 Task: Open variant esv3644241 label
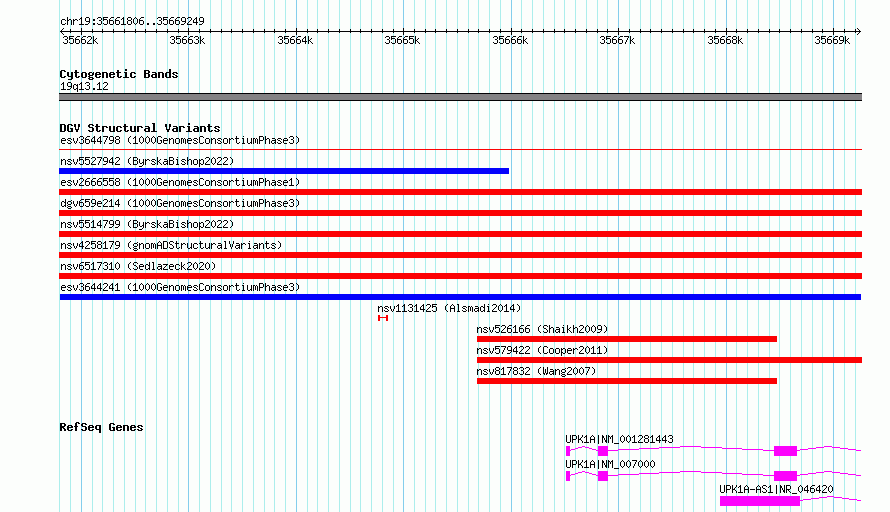180,287
